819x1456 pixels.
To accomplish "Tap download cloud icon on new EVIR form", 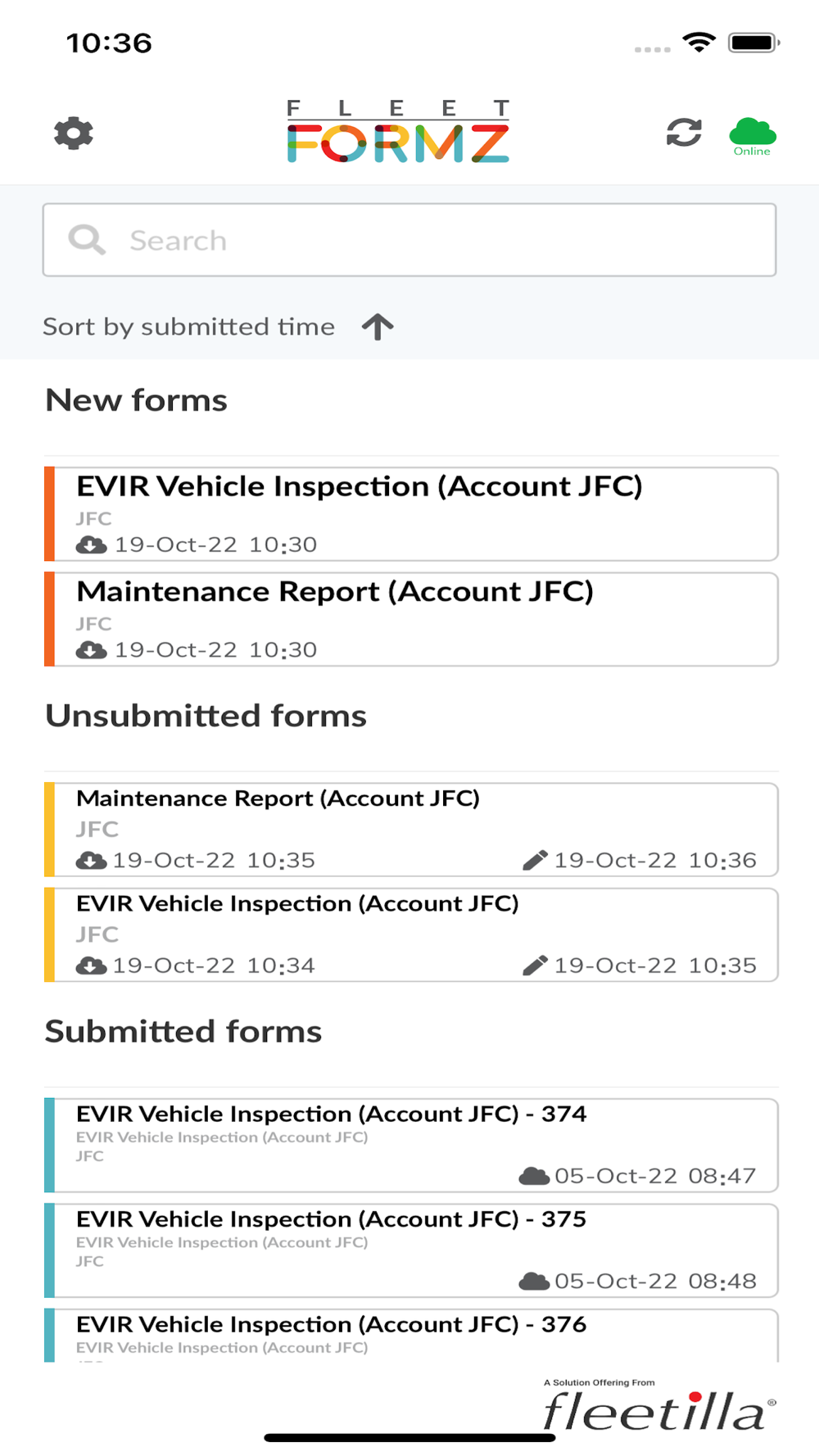I will (x=91, y=545).
